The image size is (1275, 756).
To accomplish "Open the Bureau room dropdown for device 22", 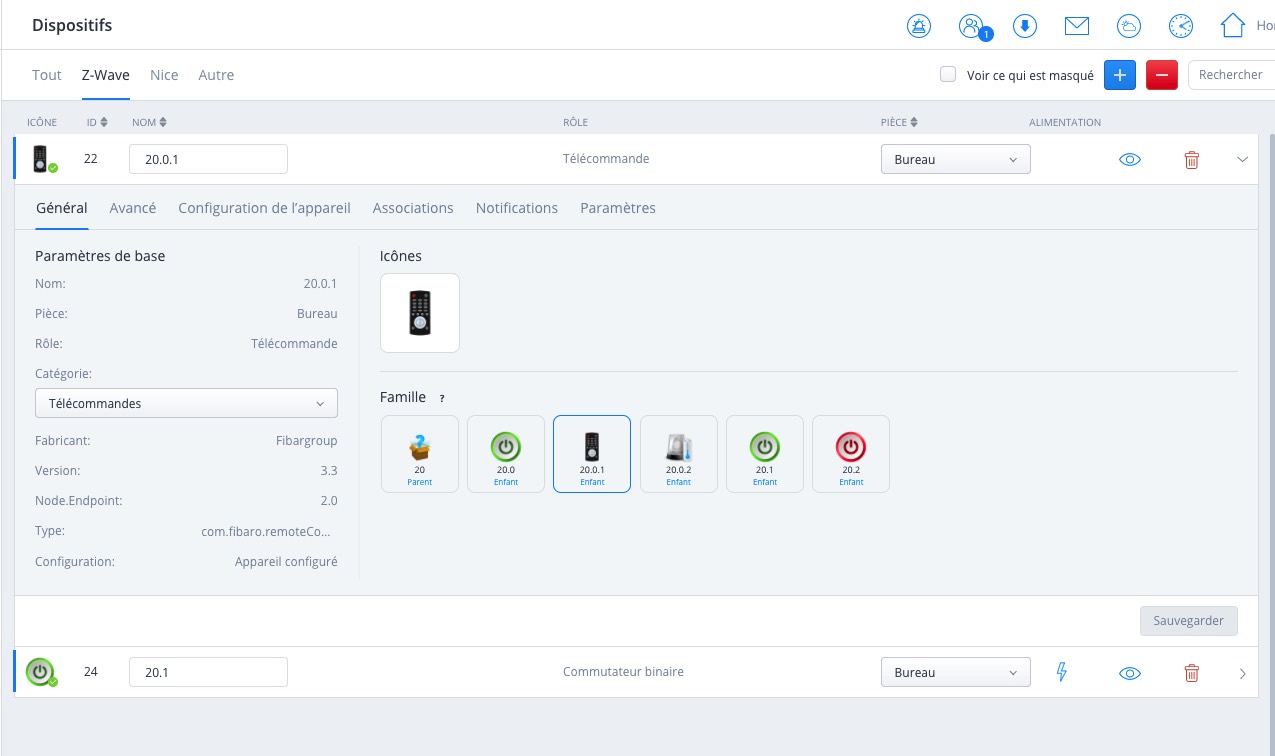I will point(955,160).
